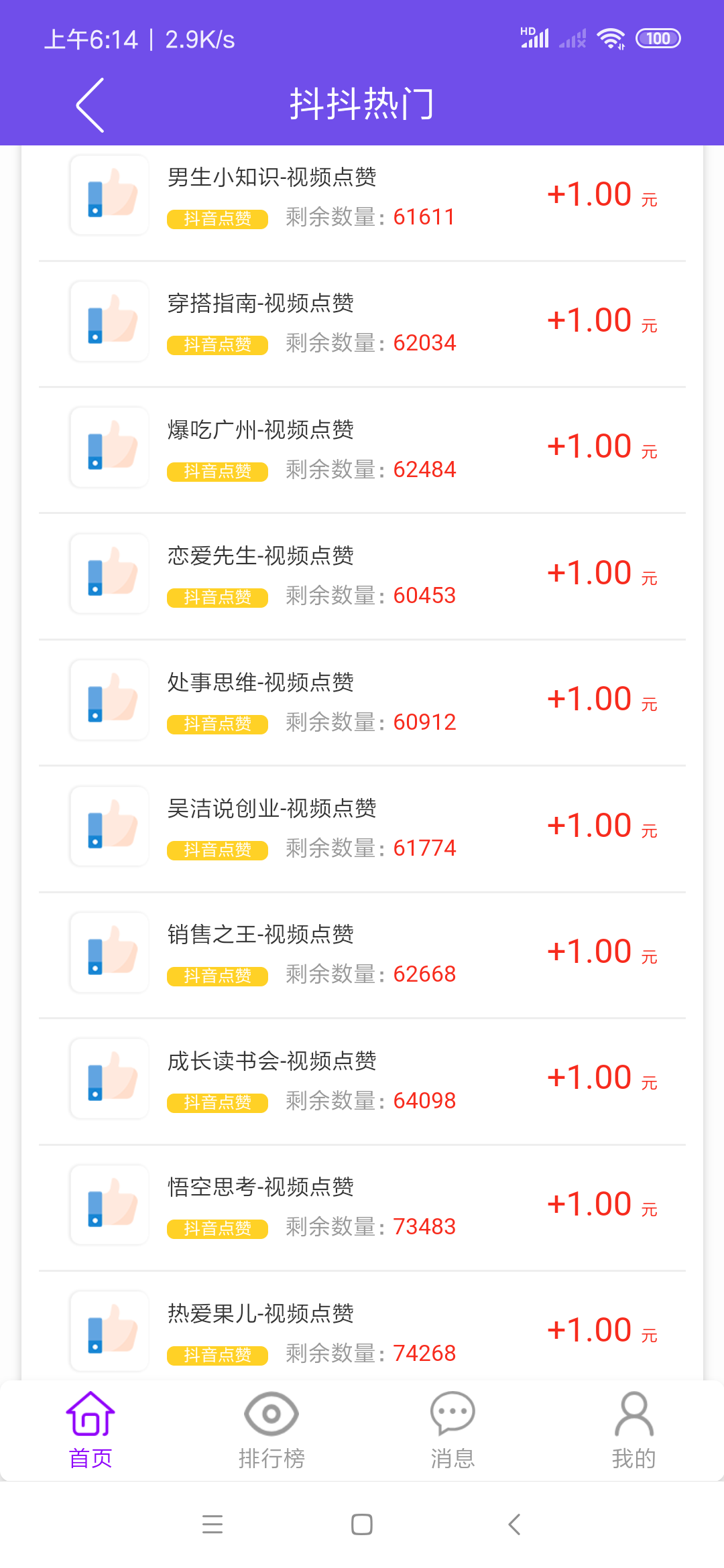Open the 消息 messages tab
724x1568 pixels.
452,1429
